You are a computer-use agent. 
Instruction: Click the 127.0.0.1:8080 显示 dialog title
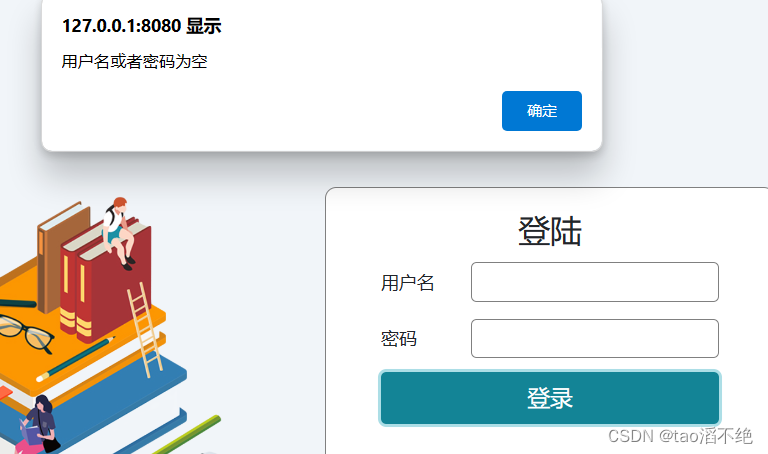click(142, 26)
